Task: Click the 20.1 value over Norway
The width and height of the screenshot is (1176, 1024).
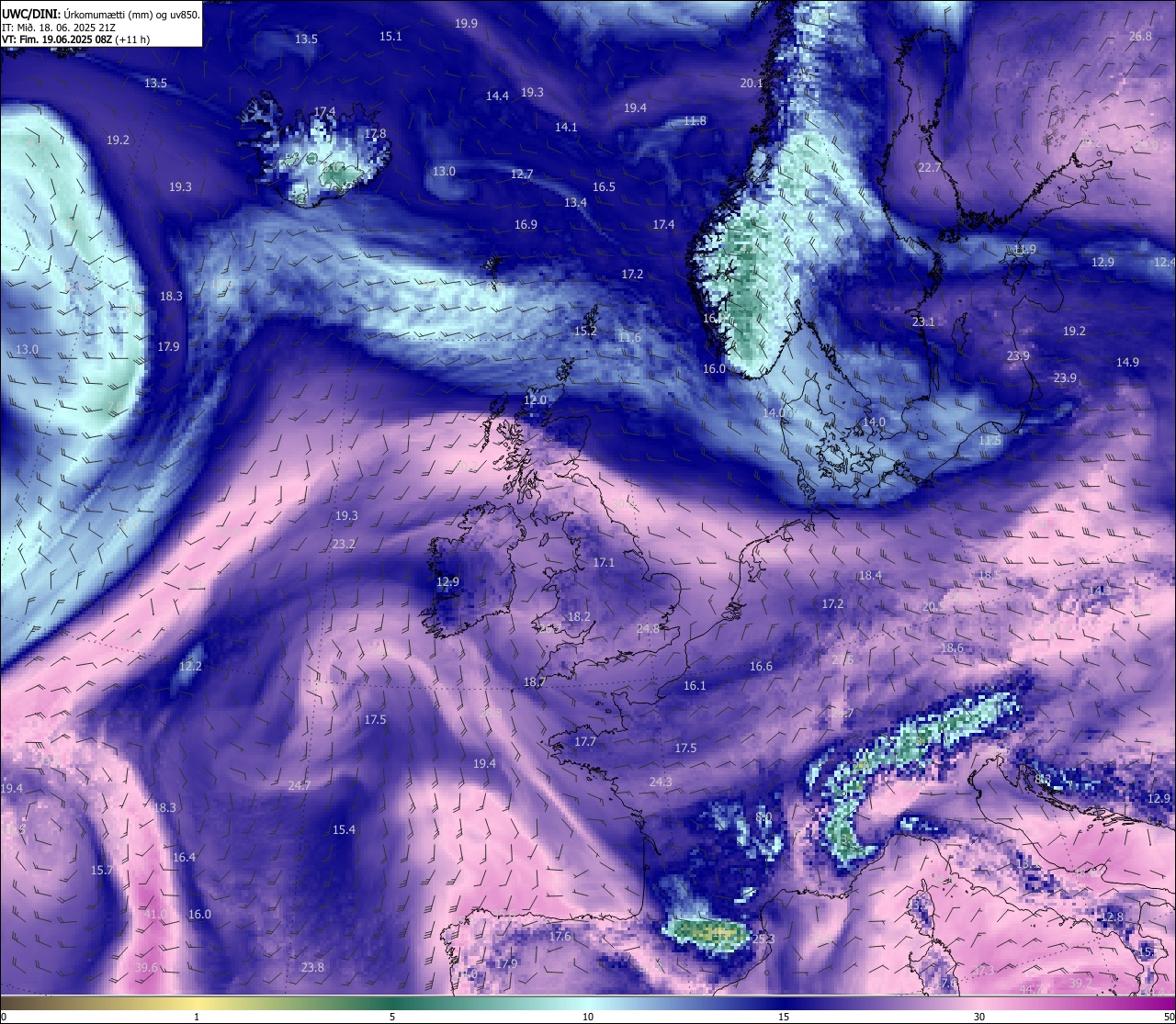Action: [752, 83]
